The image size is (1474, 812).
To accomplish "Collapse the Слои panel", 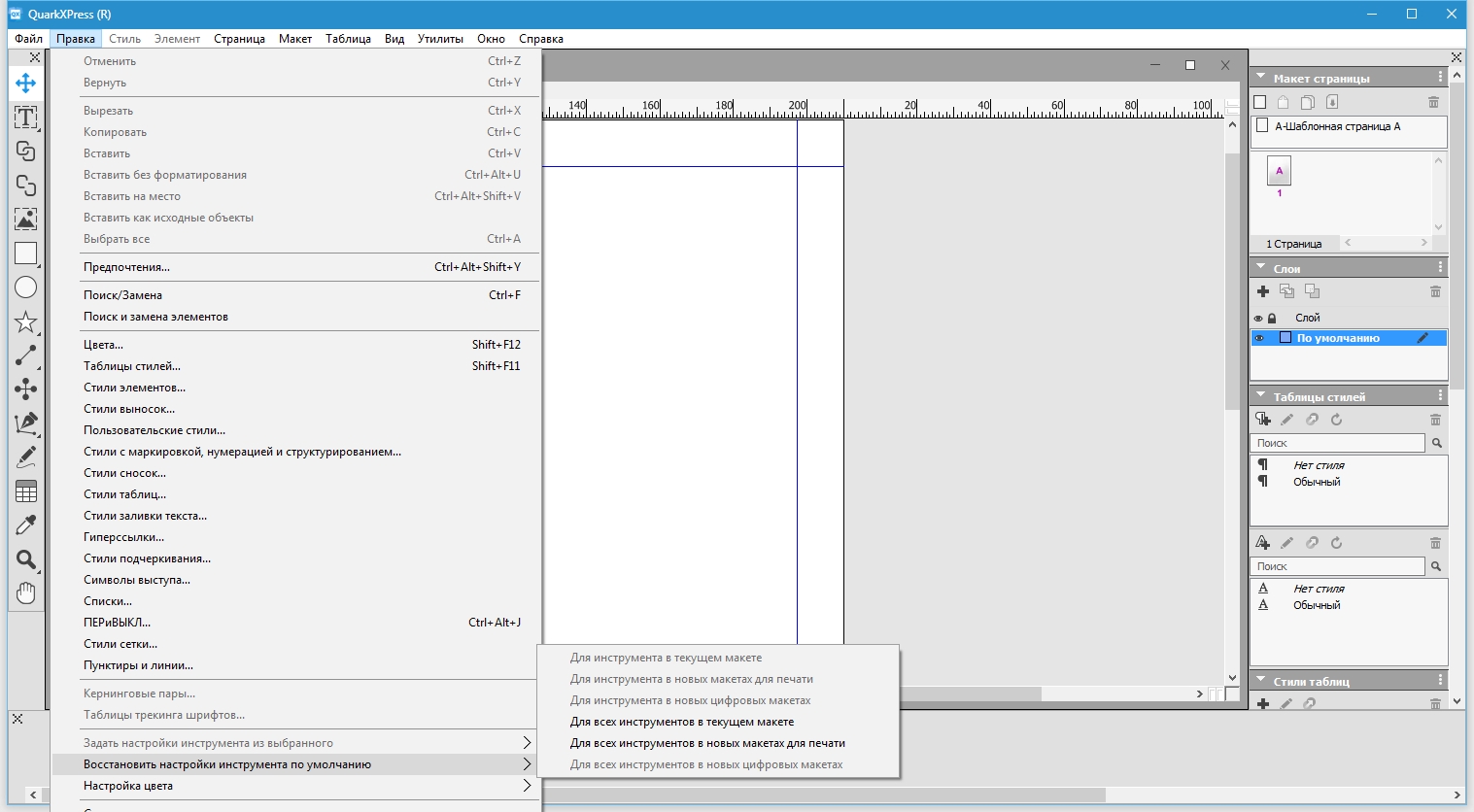I will [1261, 267].
